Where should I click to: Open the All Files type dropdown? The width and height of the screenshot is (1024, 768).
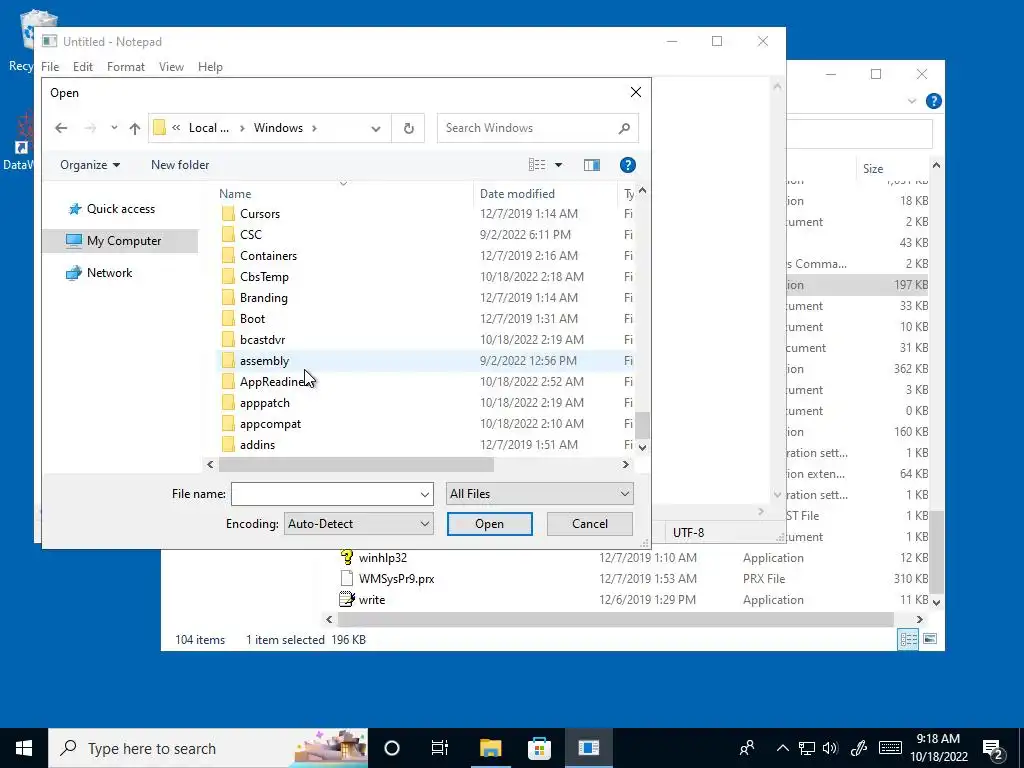click(x=539, y=494)
